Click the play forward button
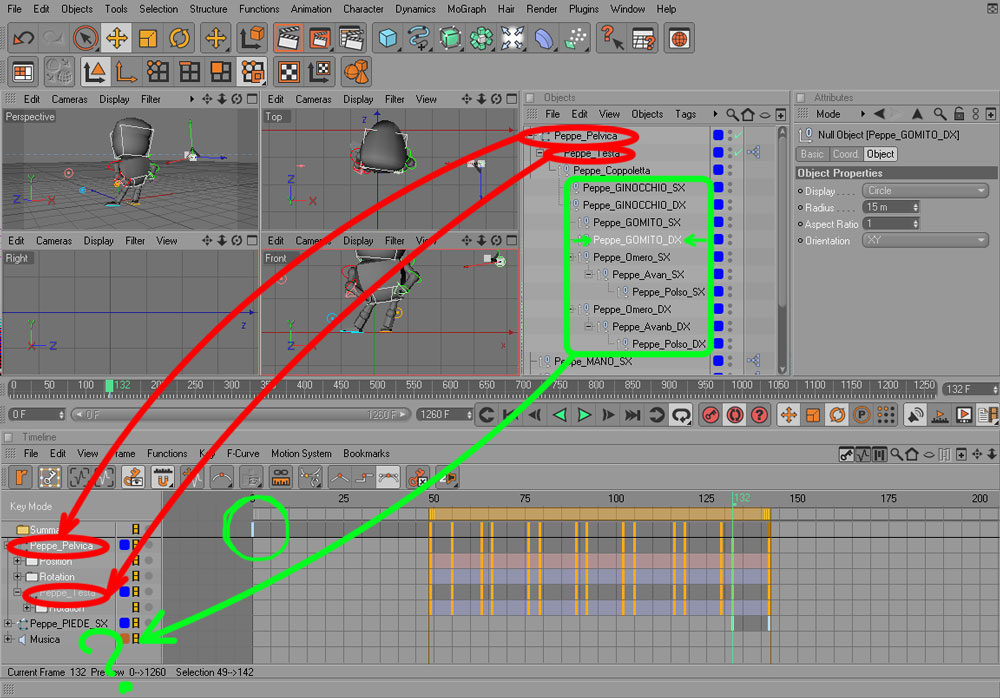This screenshot has height=698, width=1000. (x=584, y=415)
